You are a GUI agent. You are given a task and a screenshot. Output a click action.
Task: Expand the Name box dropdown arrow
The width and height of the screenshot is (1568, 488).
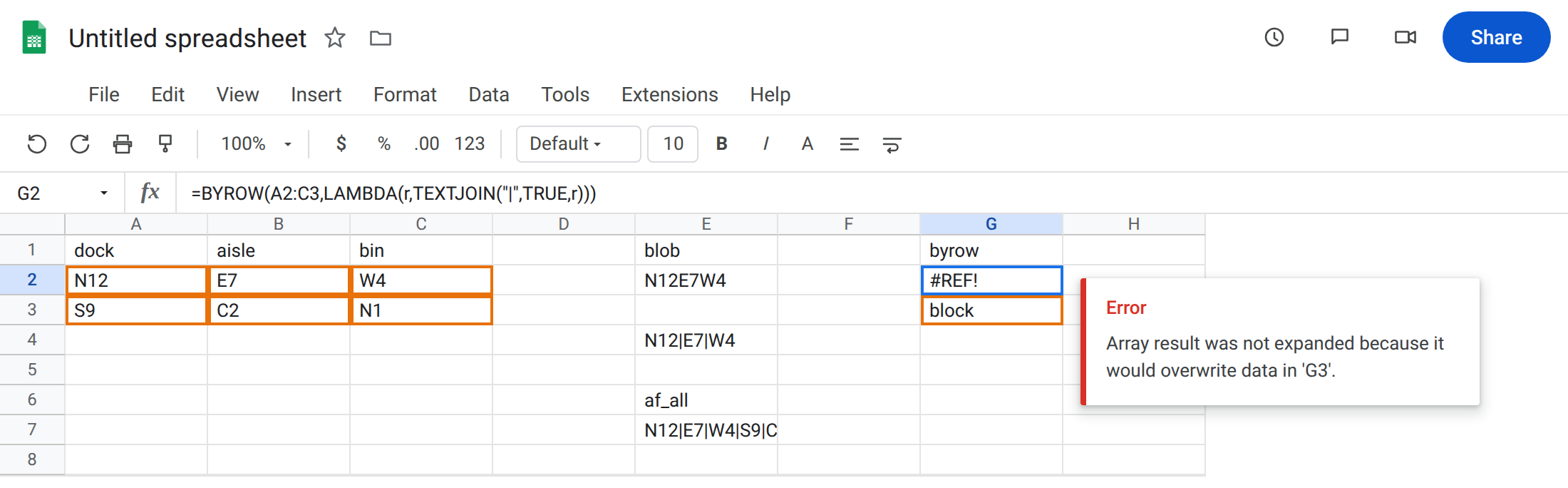pos(104,193)
